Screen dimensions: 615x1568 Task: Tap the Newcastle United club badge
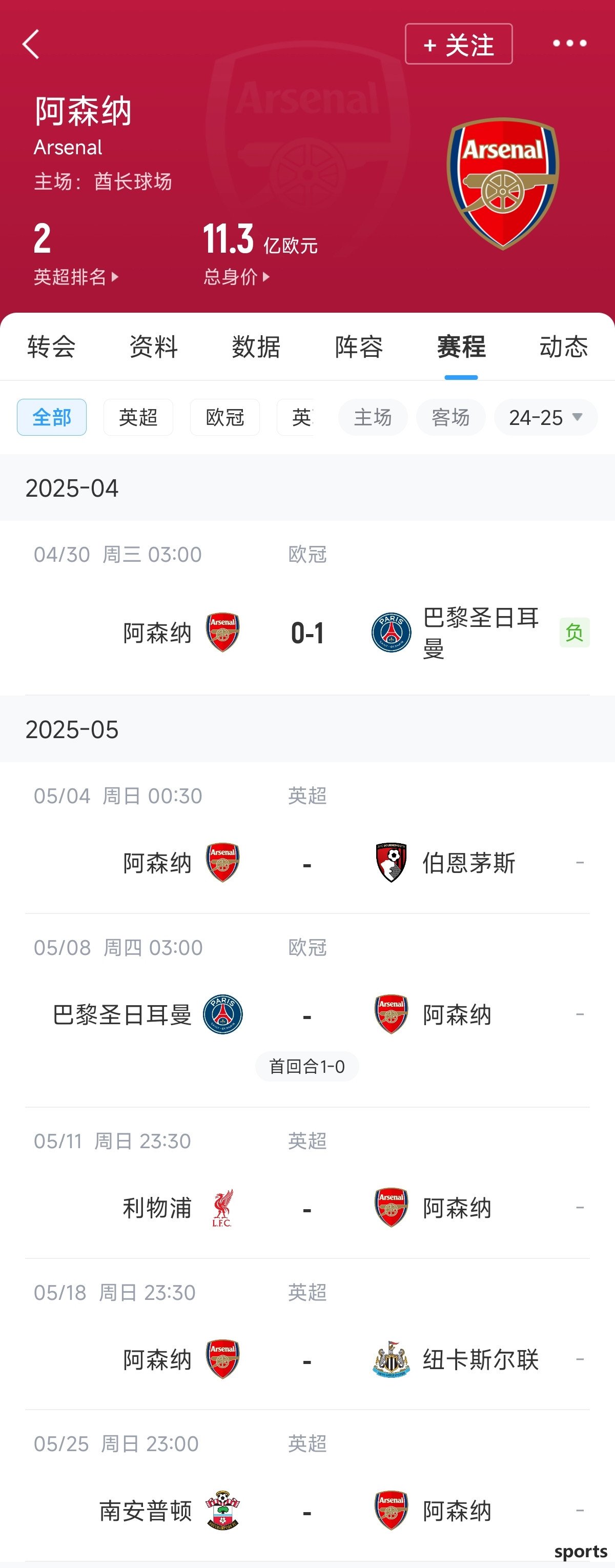[391, 1358]
